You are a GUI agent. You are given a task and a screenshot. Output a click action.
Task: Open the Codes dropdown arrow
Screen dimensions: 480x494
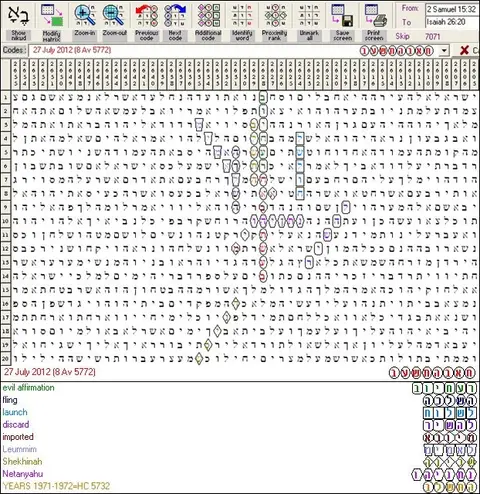444,51
